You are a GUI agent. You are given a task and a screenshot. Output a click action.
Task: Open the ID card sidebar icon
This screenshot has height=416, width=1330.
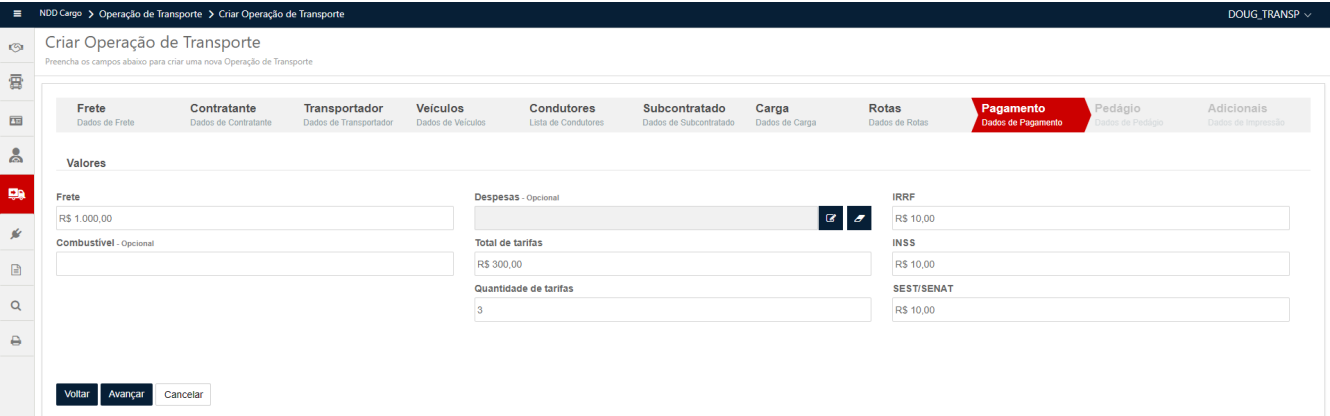(x=16, y=120)
